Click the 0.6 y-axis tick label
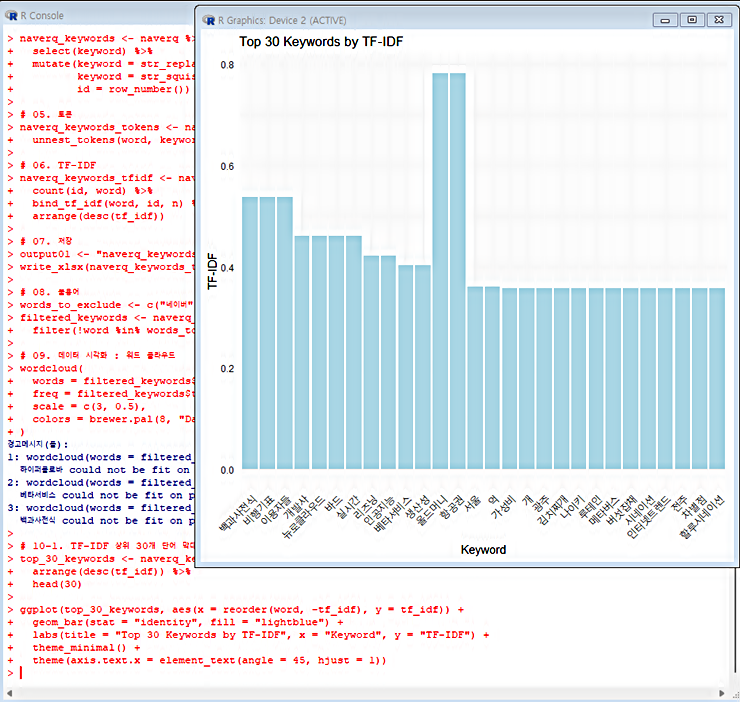This screenshot has height=702, width=740. (227, 166)
